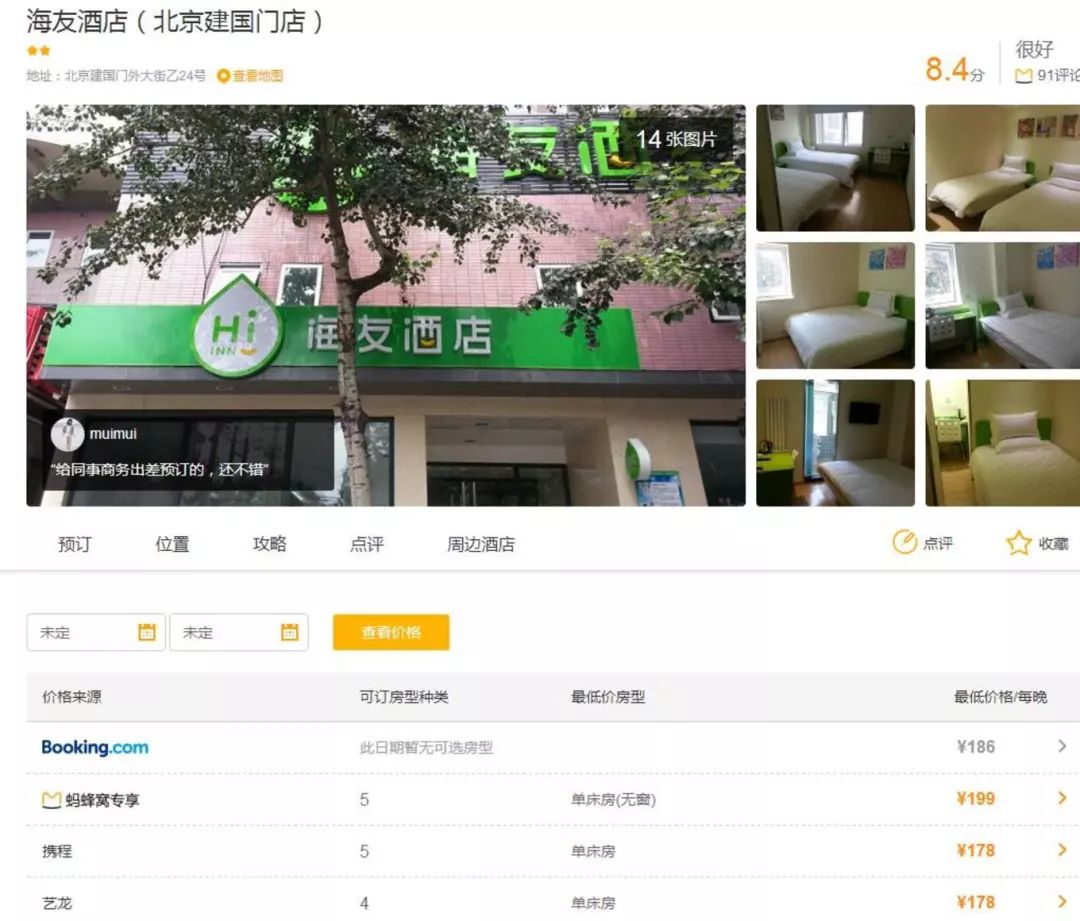Screen dimensions: 1080x921
Task: Switch to the 点评 tab
Action: click(366, 544)
